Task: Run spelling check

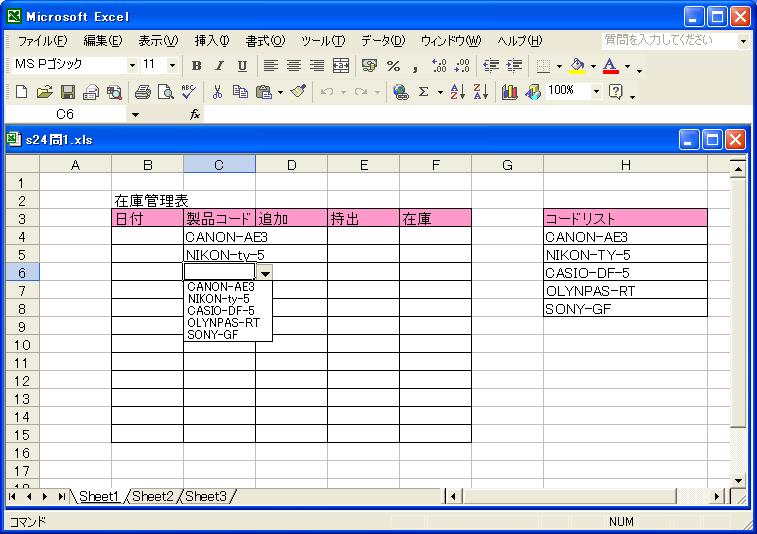Action: [189, 92]
